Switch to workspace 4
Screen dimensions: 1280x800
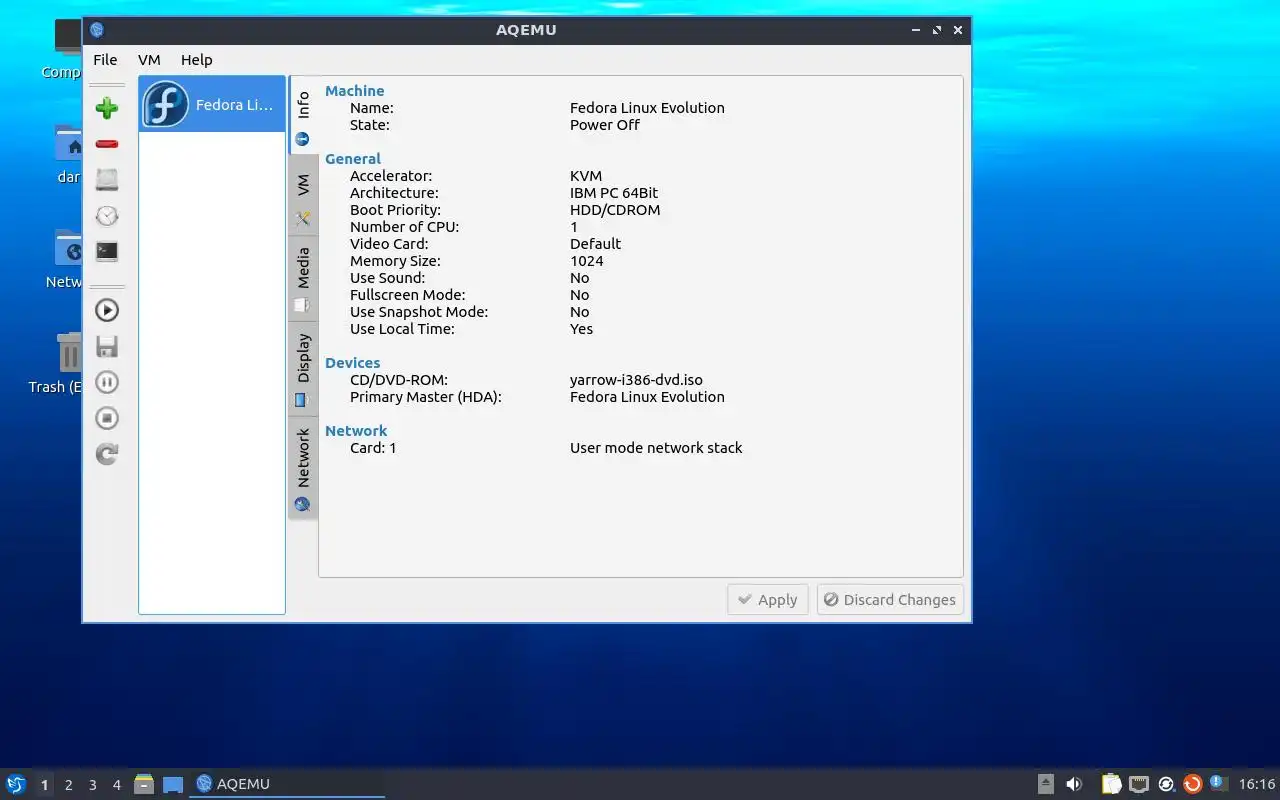click(116, 785)
